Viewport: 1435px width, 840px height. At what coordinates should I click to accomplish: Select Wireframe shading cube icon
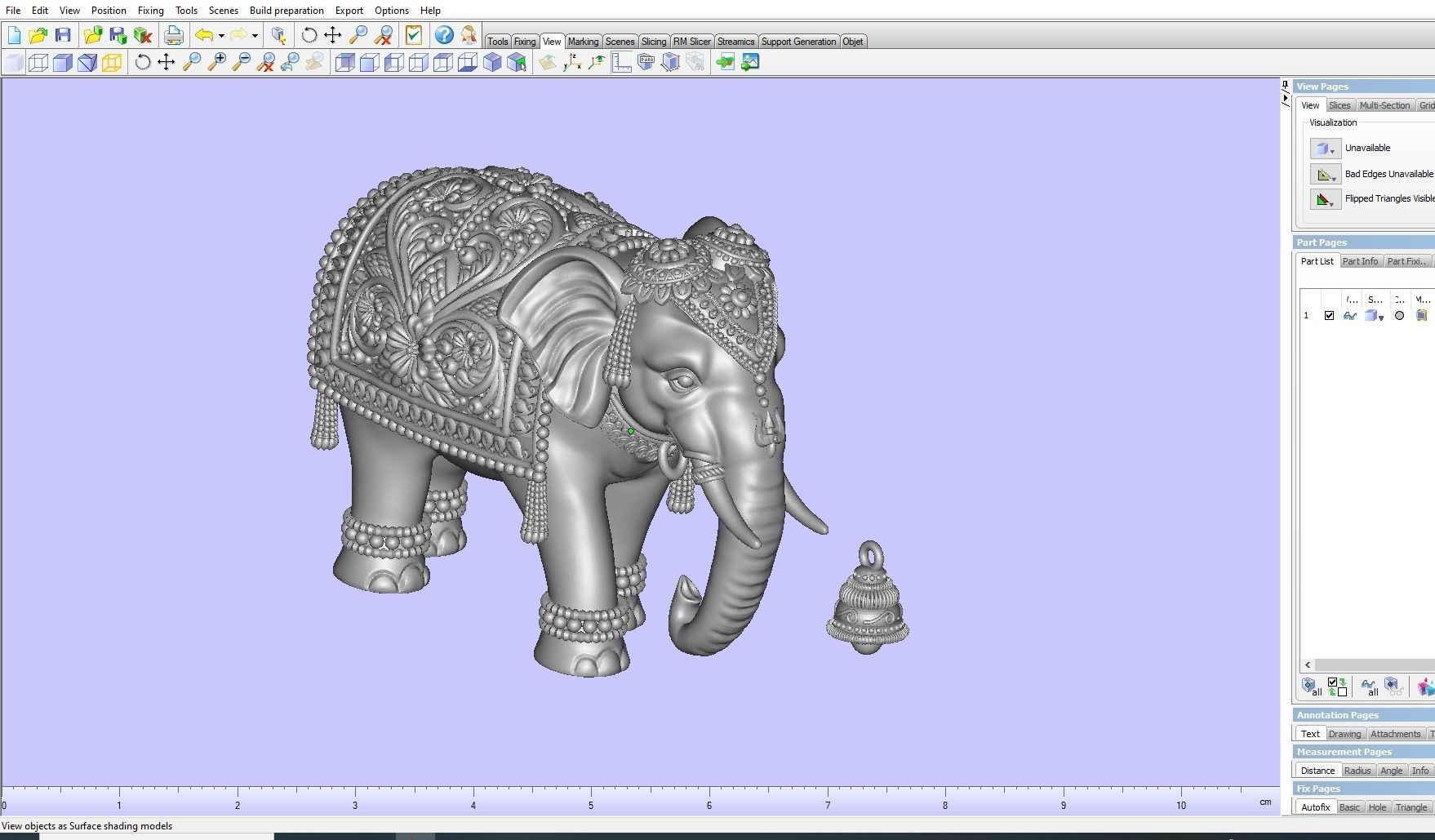tap(38, 62)
